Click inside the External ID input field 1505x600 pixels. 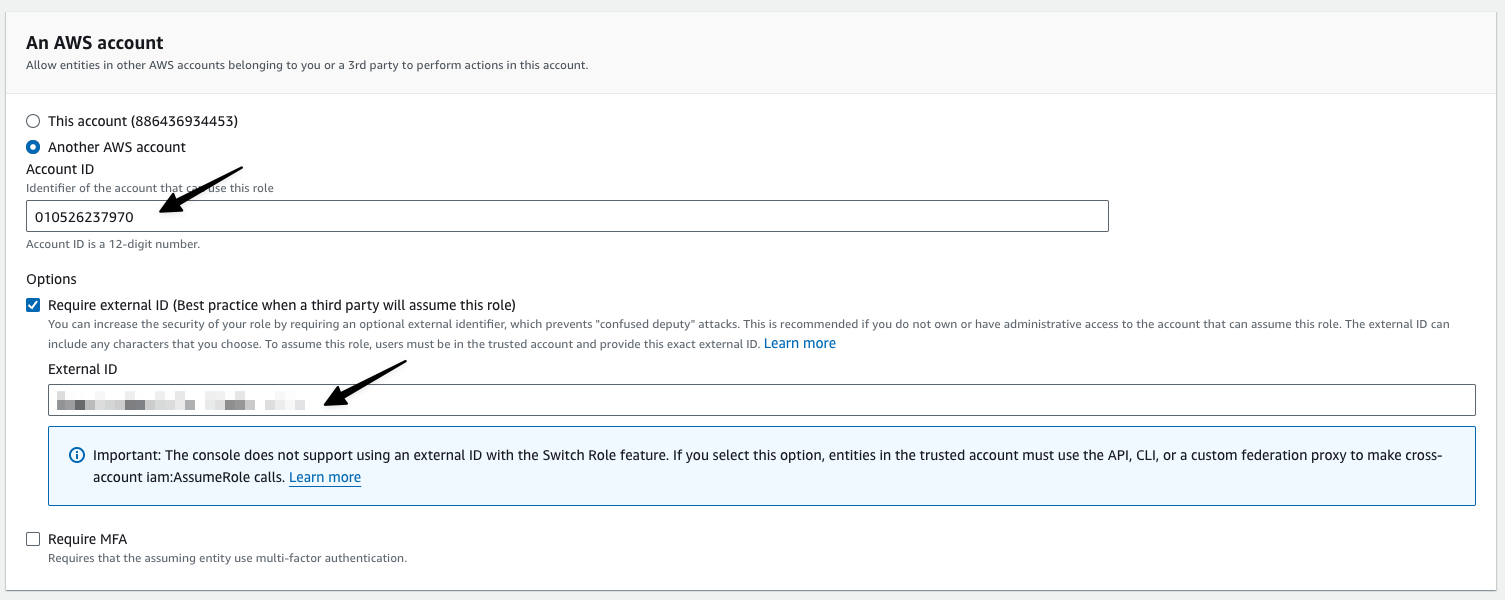point(800,400)
